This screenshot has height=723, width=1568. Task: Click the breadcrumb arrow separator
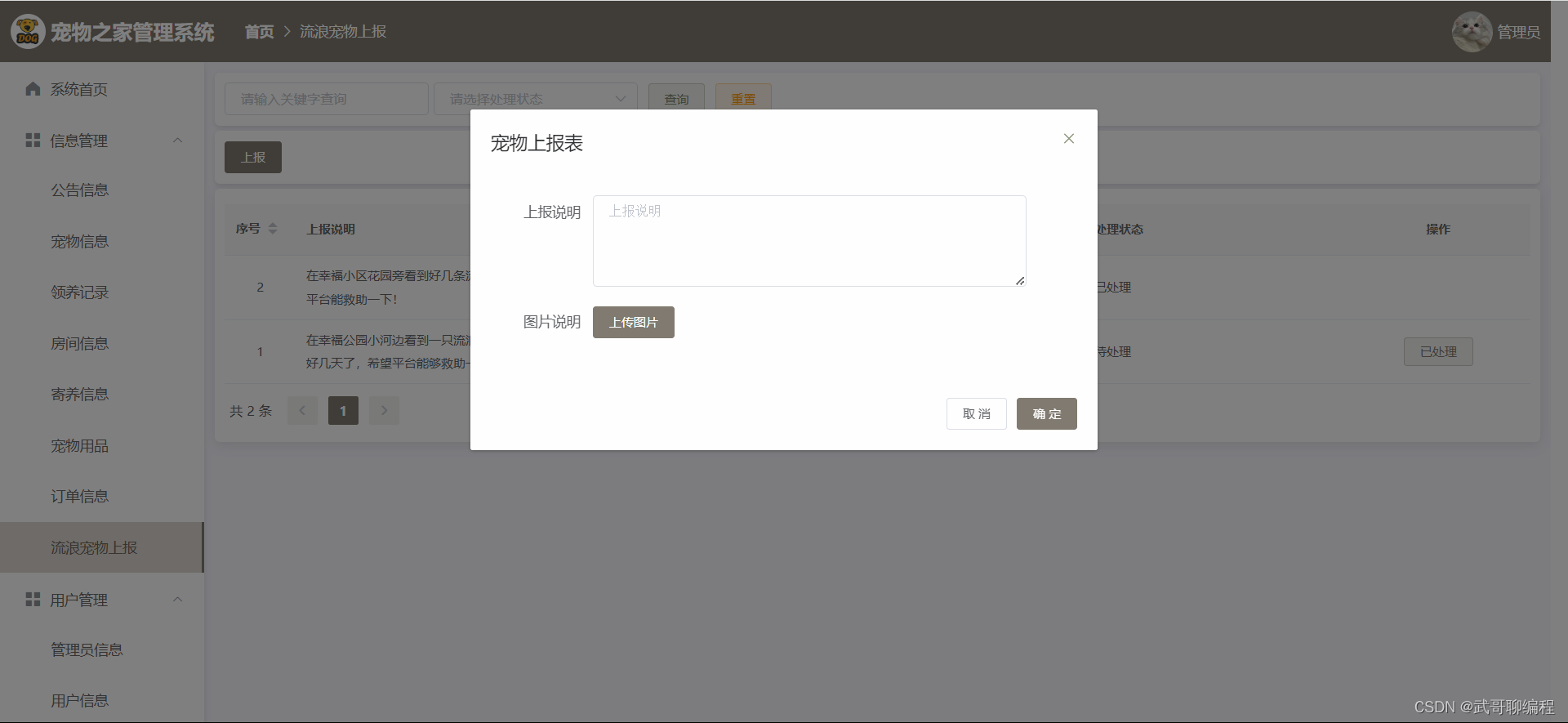287,32
